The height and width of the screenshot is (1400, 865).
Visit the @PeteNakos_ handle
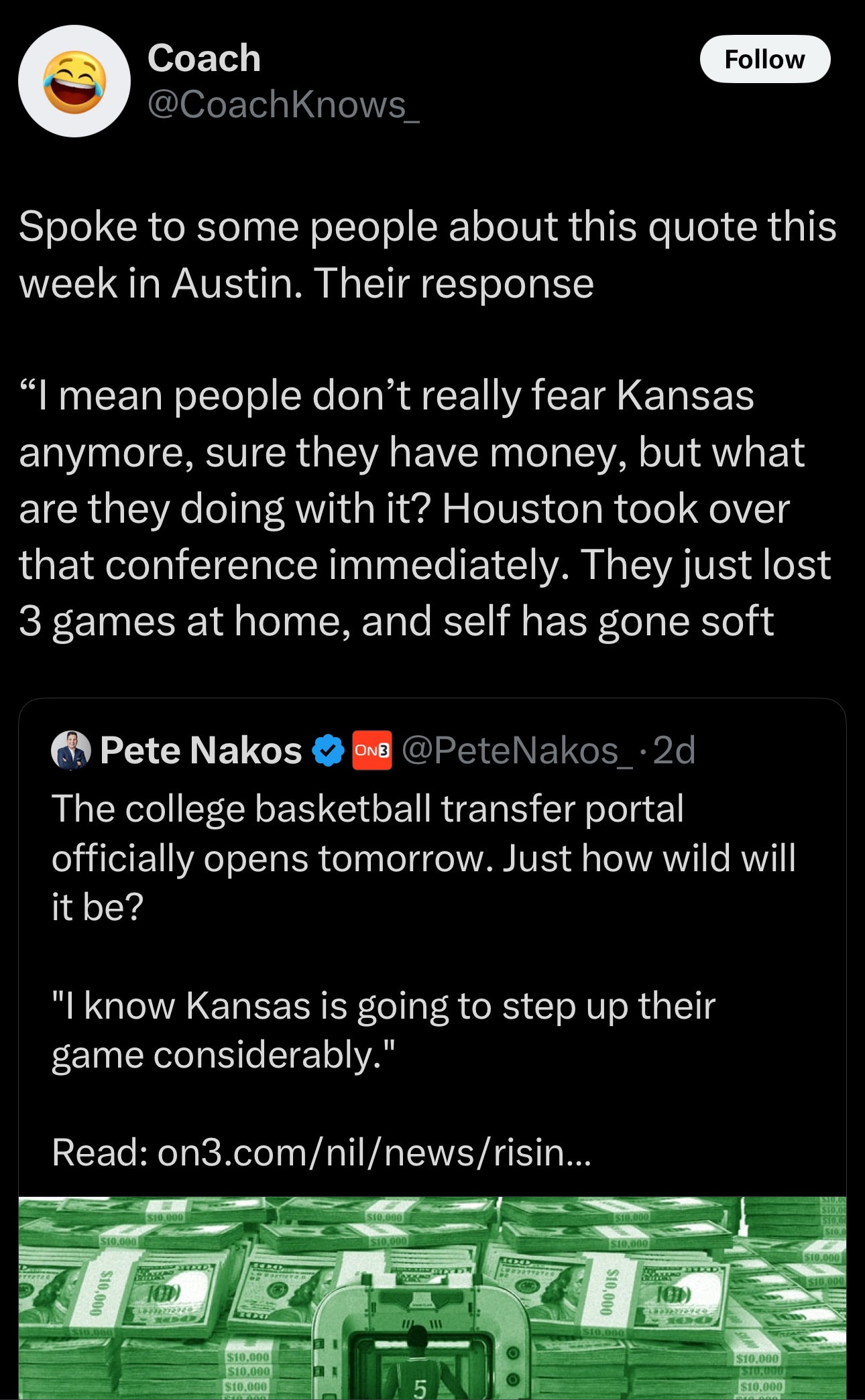click(516, 750)
